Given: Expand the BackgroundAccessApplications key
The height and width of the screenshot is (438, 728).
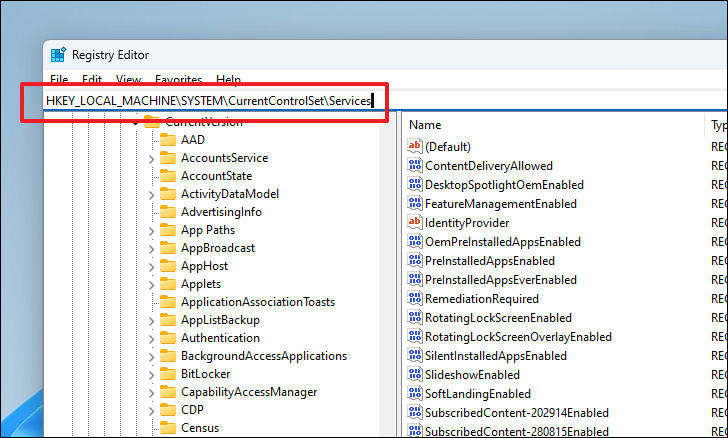Looking at the screenshot, I should click(151, 358).
